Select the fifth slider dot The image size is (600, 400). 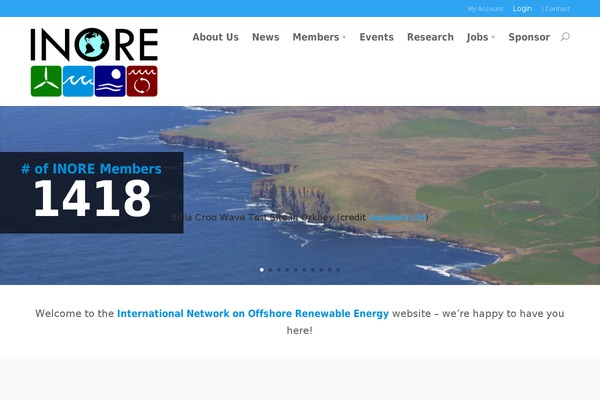point(296,269)
